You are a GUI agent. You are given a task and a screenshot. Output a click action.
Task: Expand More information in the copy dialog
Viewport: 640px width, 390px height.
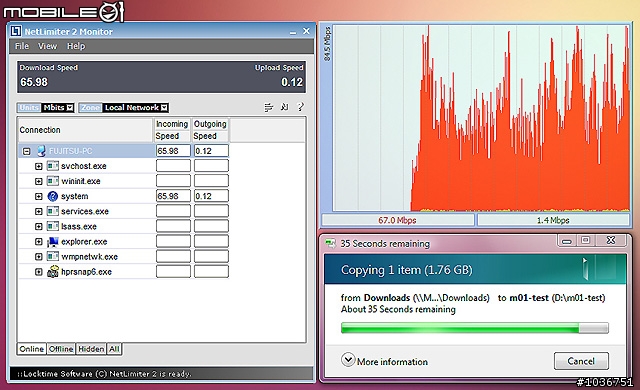pos(348,360)
